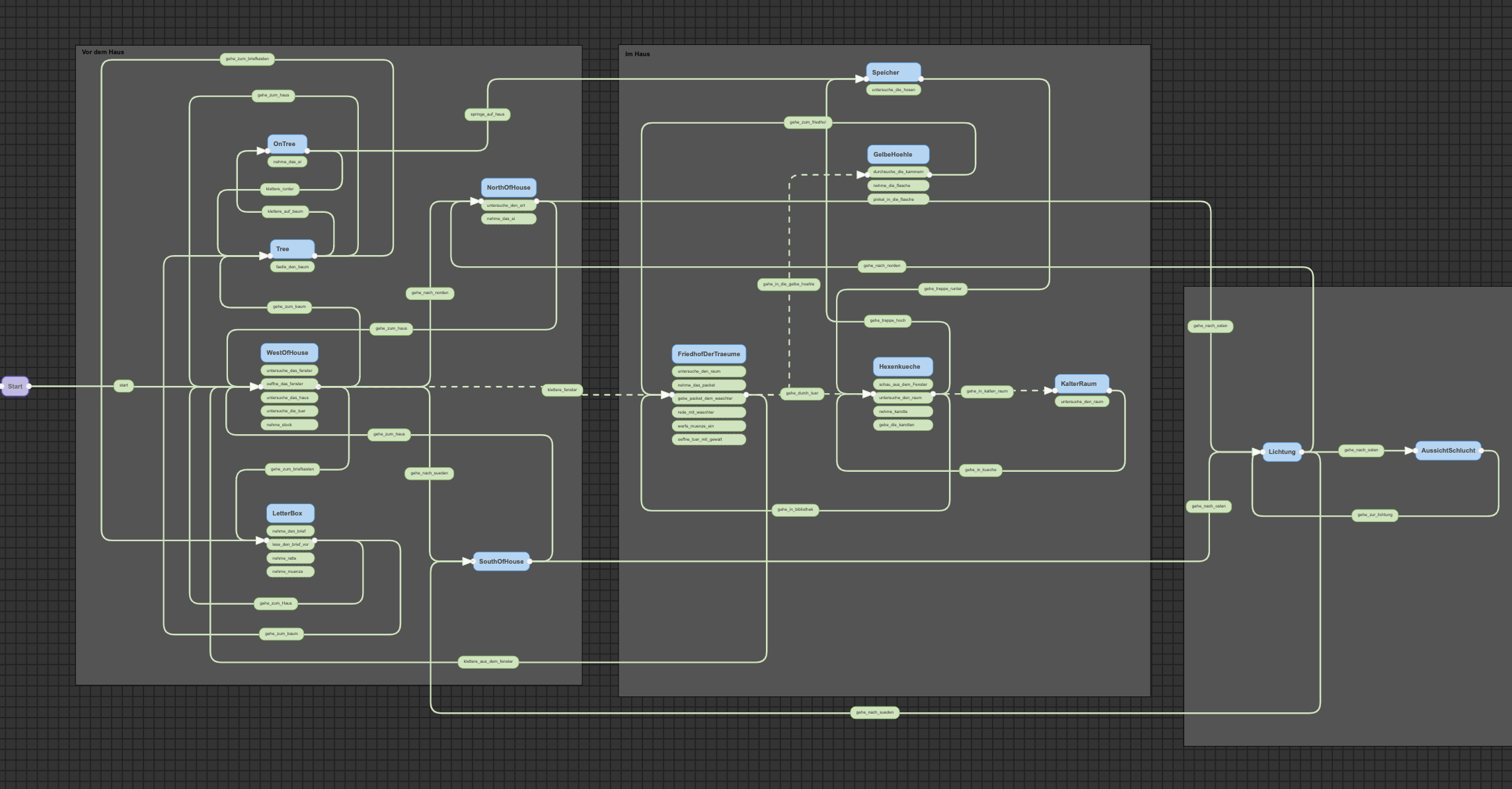The image size is (1512, 789).
Task: Click the faelle_den_baum action under Tree
Action: tap(292, 267)
